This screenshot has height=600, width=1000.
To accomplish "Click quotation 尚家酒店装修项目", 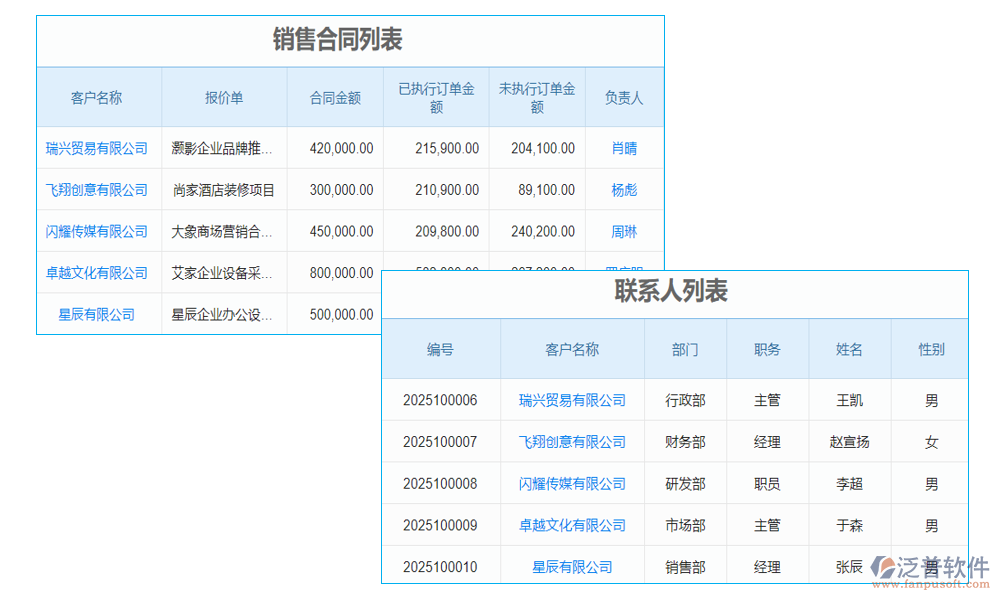I will point(222,189).
